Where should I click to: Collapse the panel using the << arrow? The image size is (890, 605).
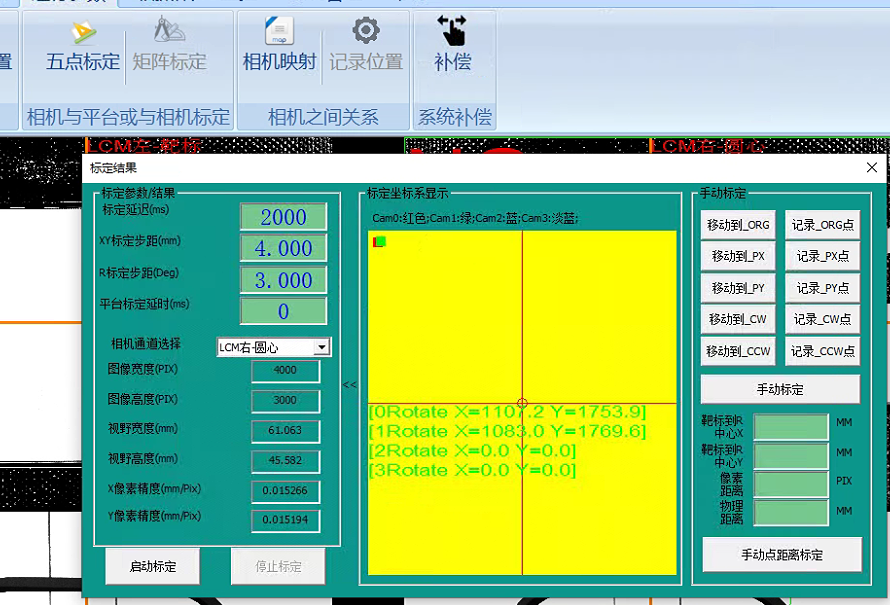pyautogui.click(x=350, y=384)
